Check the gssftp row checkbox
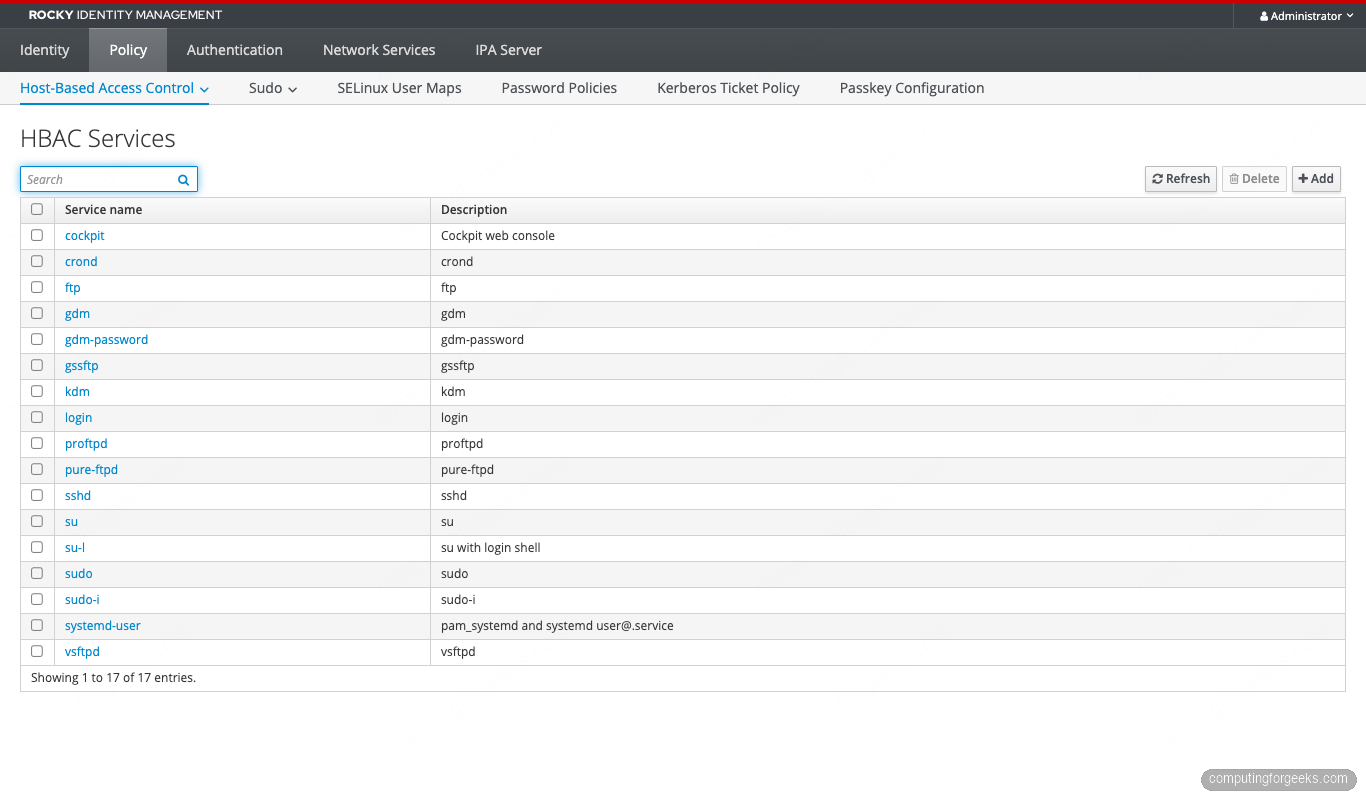This screenshot has width=1366, height=800. [x=37, y=365]
